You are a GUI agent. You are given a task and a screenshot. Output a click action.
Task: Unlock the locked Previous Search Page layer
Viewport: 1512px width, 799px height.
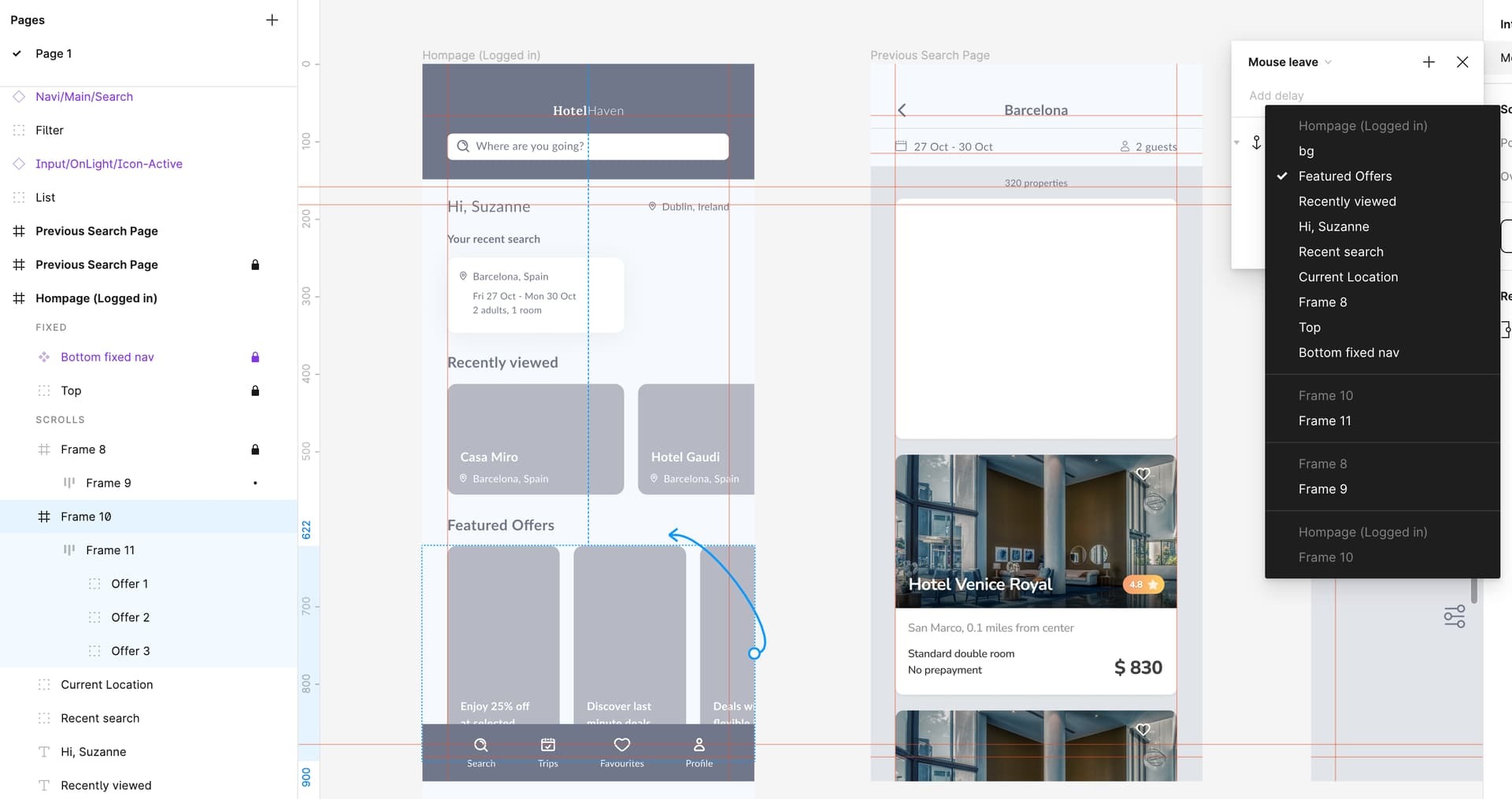tap(255, 264)
